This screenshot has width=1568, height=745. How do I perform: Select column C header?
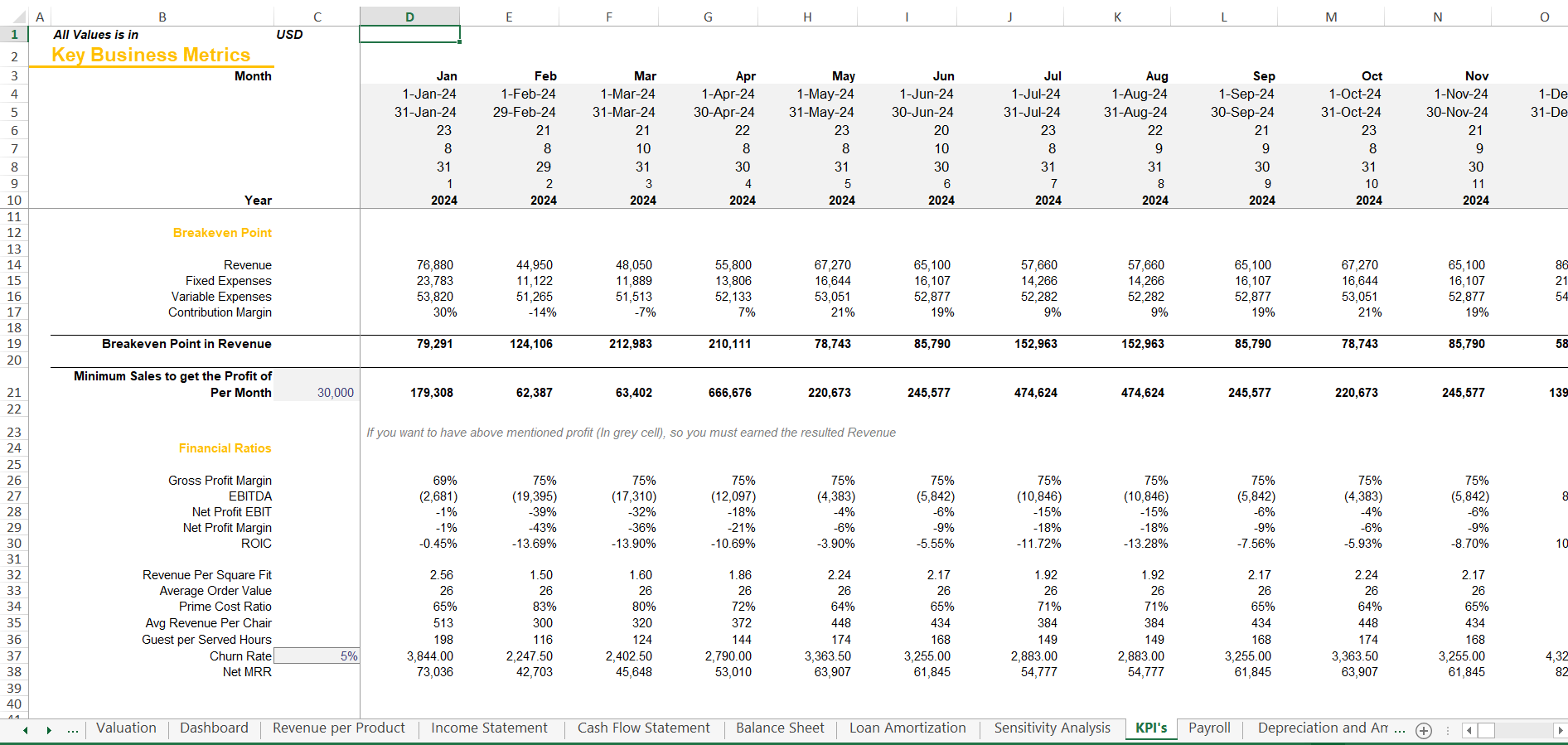[x=317, y=17]
